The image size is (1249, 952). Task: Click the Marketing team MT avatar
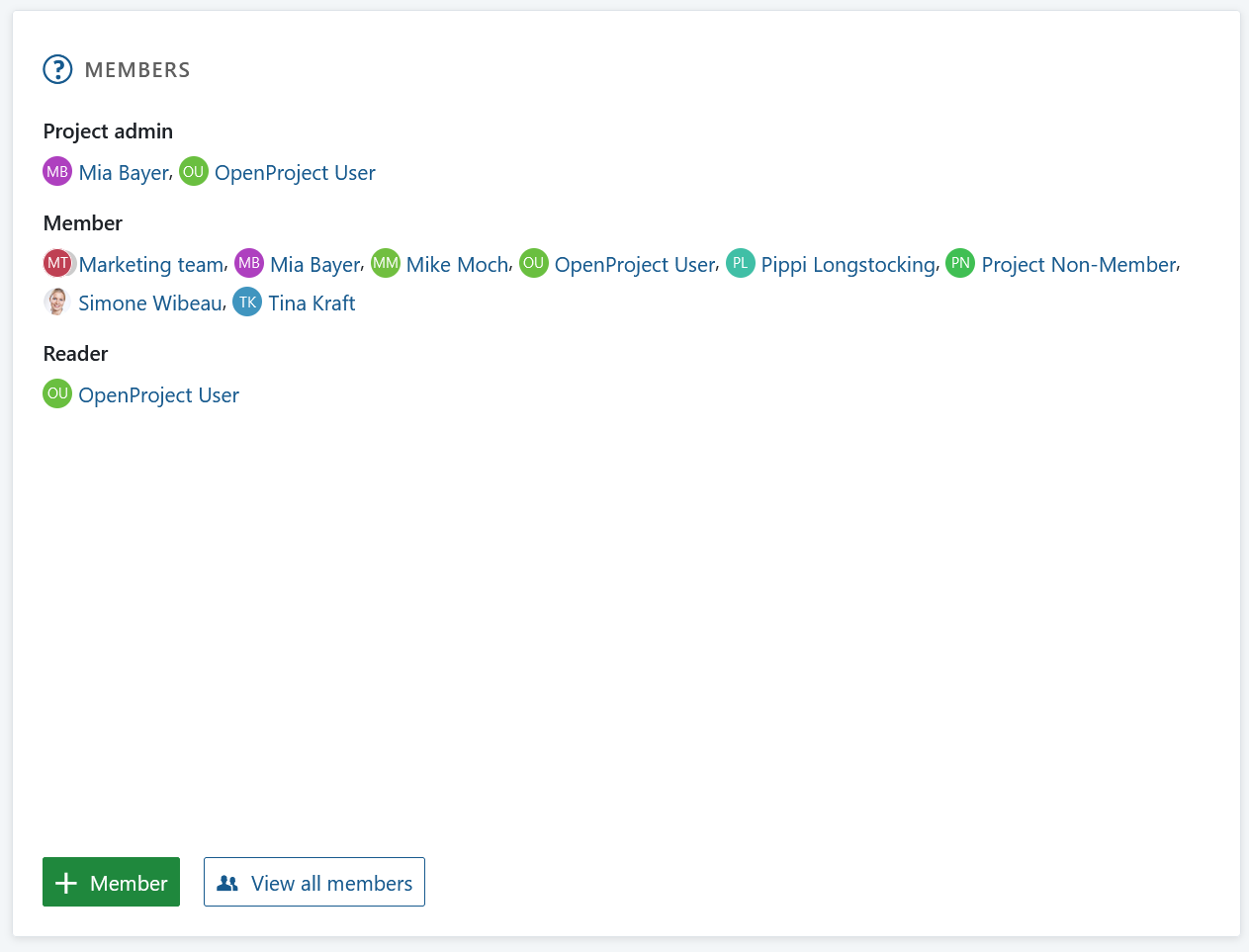pos(58,263)
